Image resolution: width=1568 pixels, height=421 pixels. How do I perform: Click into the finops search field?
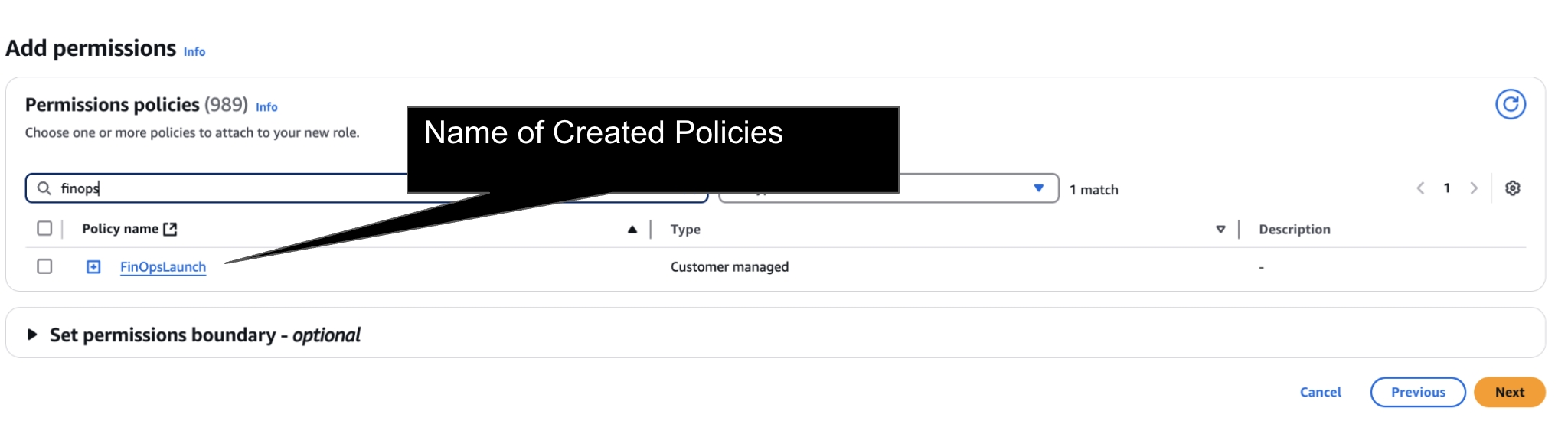pos(230,188)
